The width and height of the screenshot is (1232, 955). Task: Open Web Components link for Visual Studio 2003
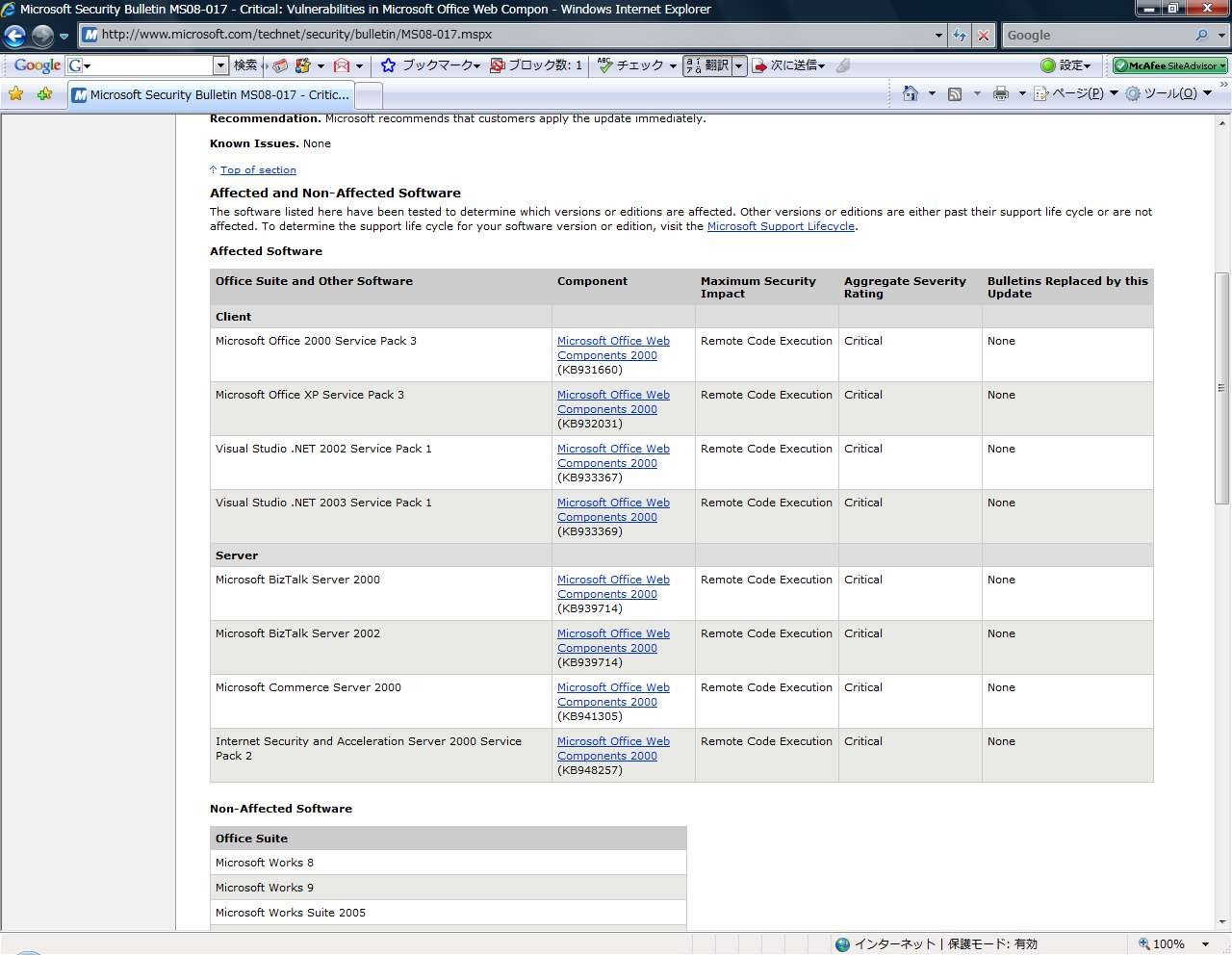pos(613,510)
